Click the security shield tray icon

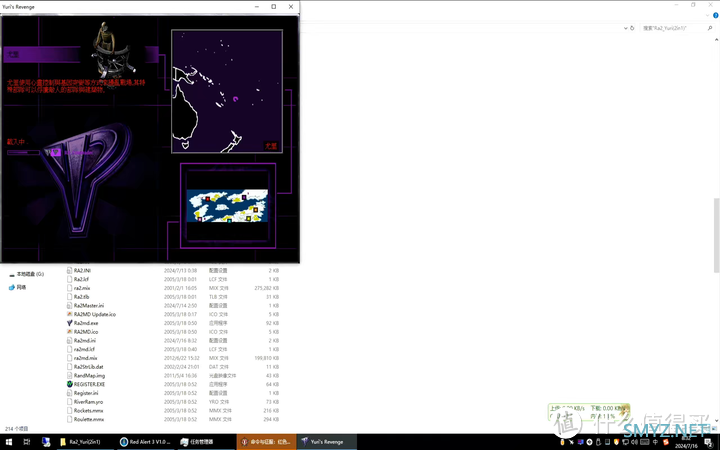616,442
